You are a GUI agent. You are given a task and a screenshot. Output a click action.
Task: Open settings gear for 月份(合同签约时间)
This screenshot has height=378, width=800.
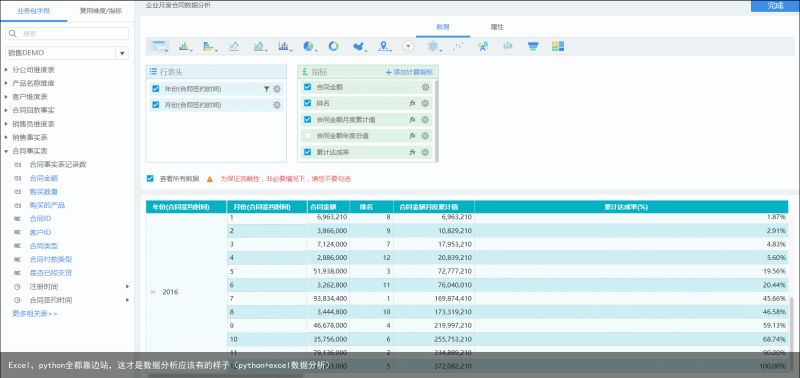coord(277,105)
